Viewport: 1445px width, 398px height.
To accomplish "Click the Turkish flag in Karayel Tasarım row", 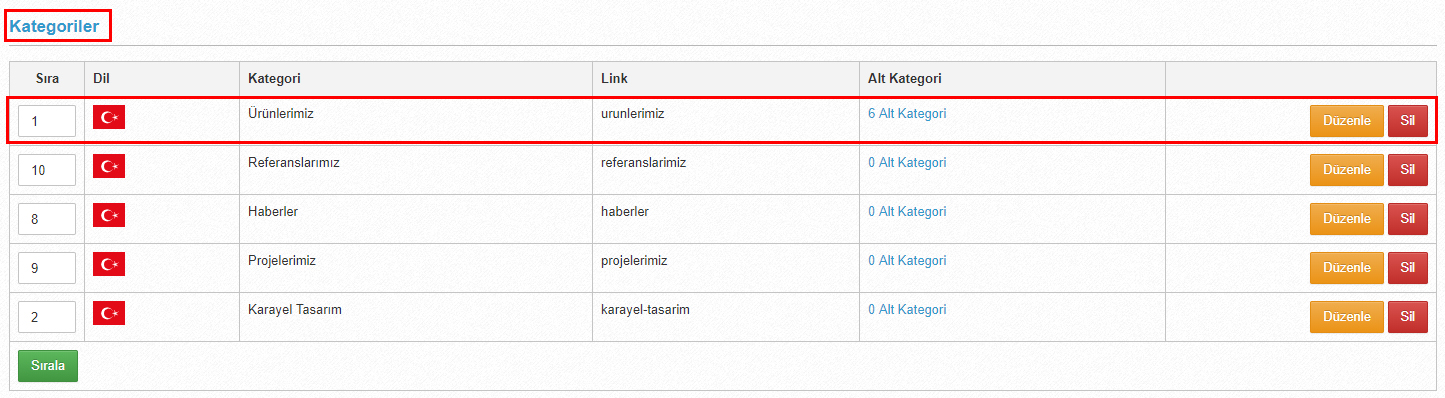I will [109, 314].
